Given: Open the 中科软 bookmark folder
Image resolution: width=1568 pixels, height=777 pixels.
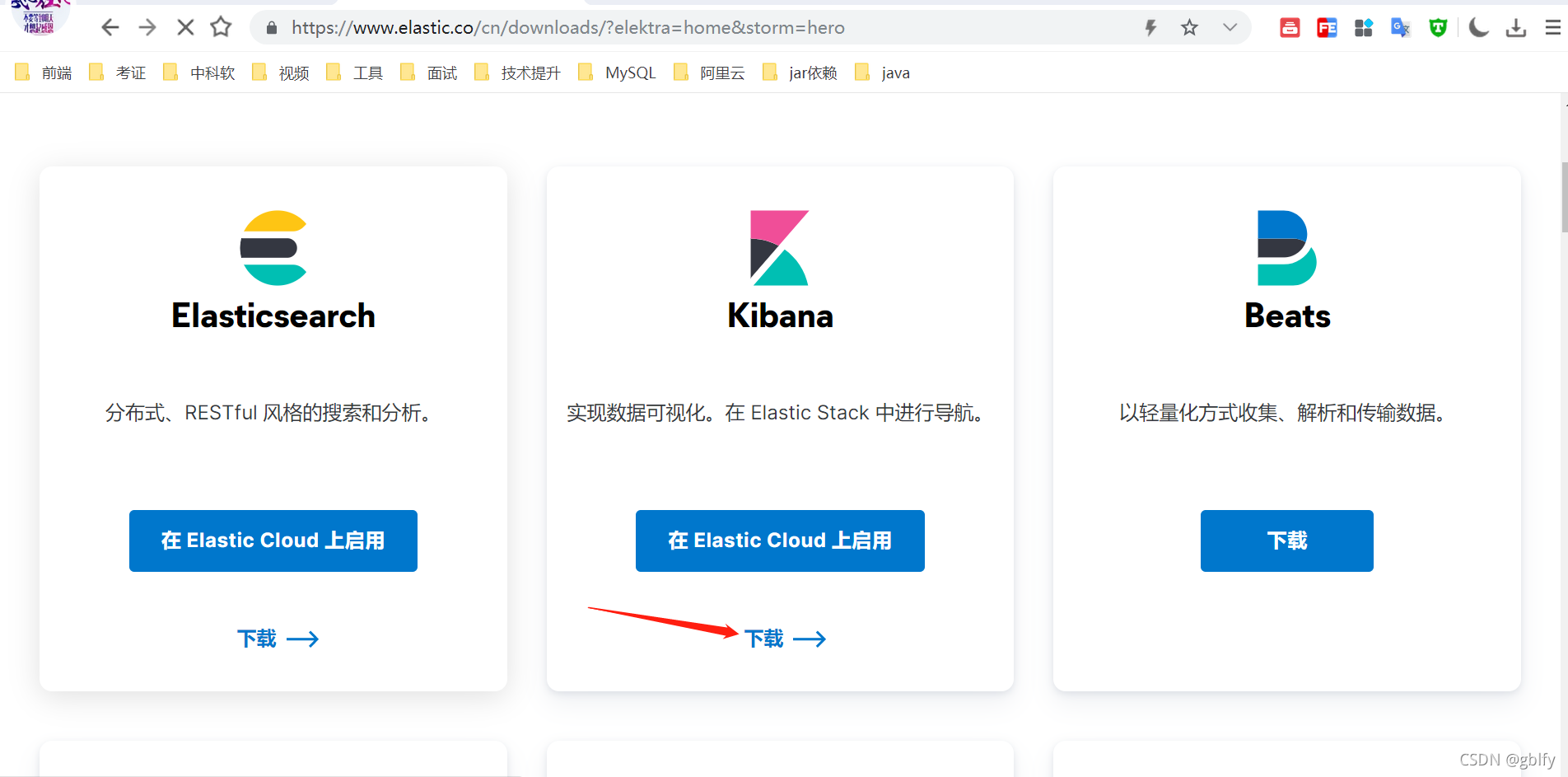Looking at the screenshot, I should 199,73.
